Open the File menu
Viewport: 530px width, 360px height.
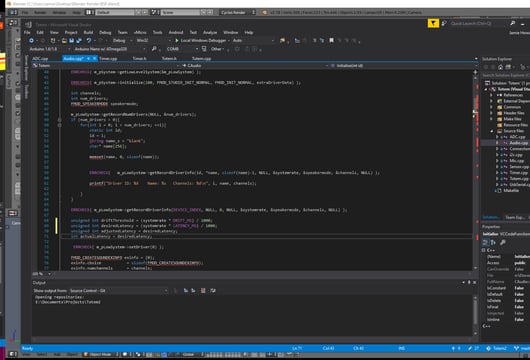pyautogui.click(x=27, y=32)
